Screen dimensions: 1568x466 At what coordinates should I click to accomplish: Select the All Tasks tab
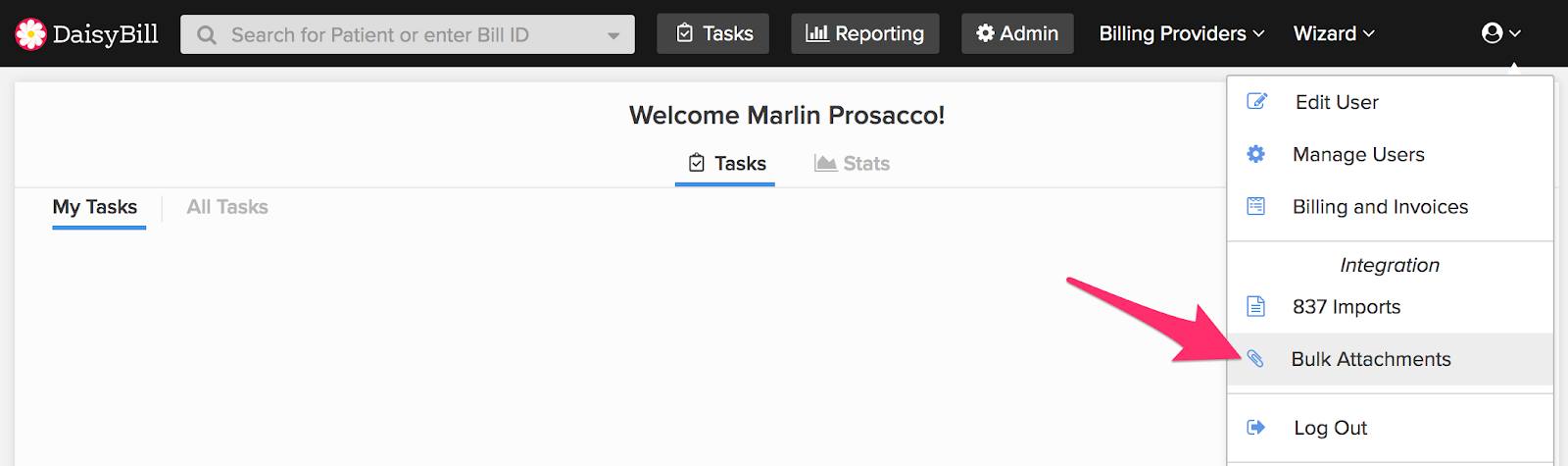coord(227,207)
